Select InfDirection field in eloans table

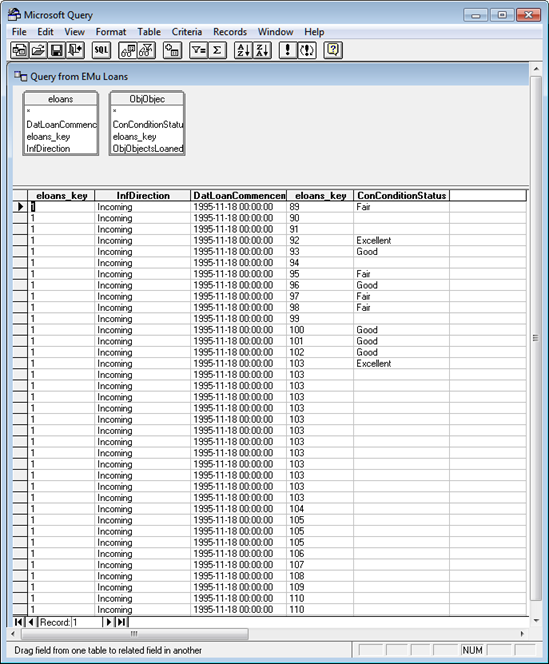click(x=48, y=149)
